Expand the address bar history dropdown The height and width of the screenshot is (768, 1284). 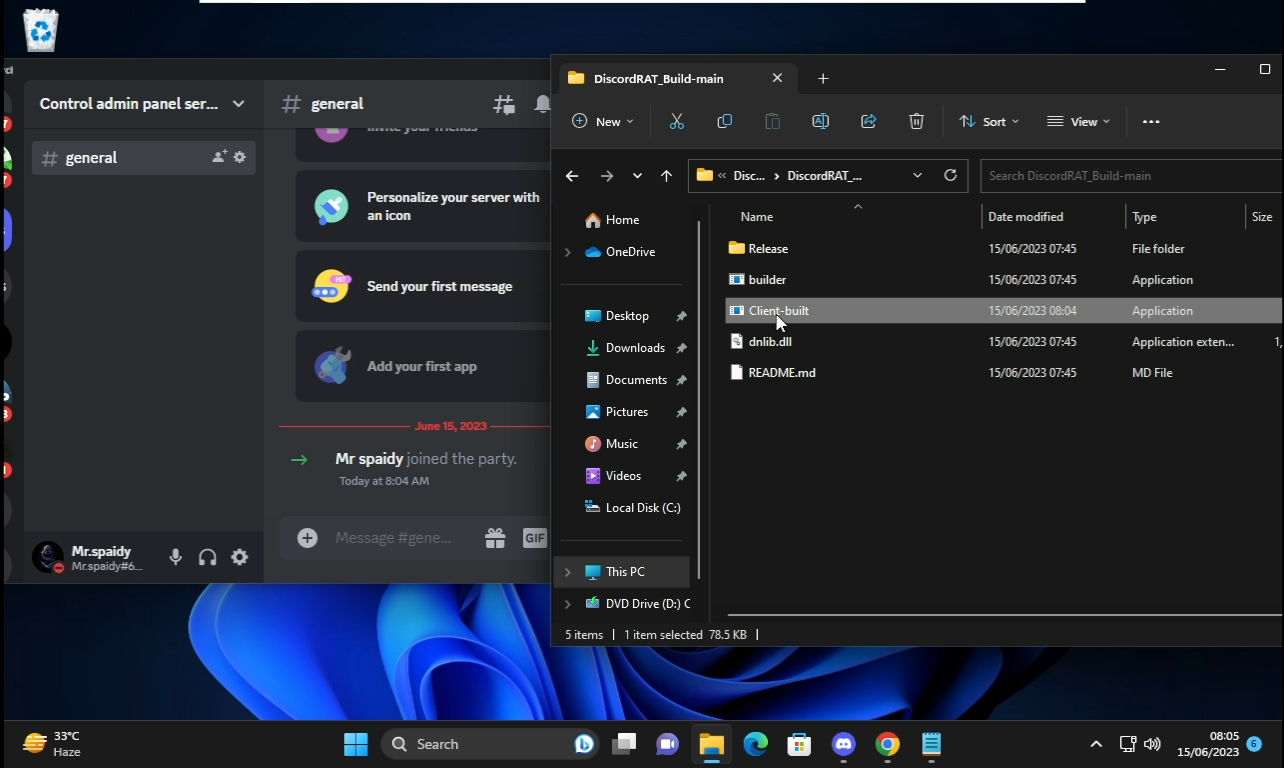[917, 175]
